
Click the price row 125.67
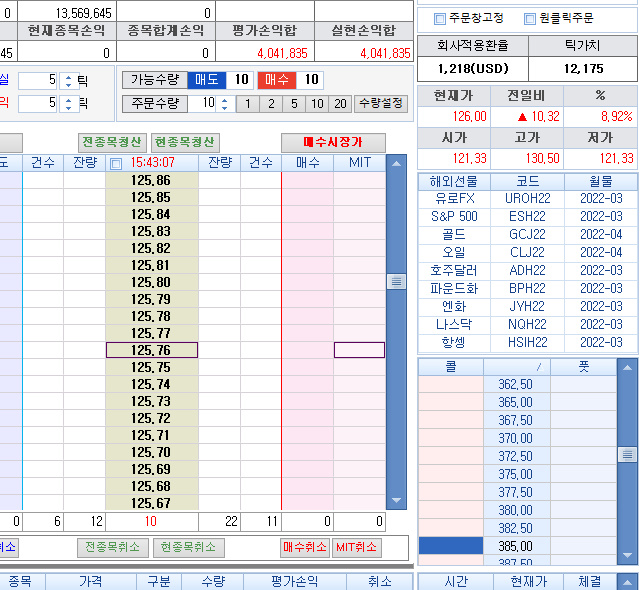pyautogui.click(x=152, y=503)
